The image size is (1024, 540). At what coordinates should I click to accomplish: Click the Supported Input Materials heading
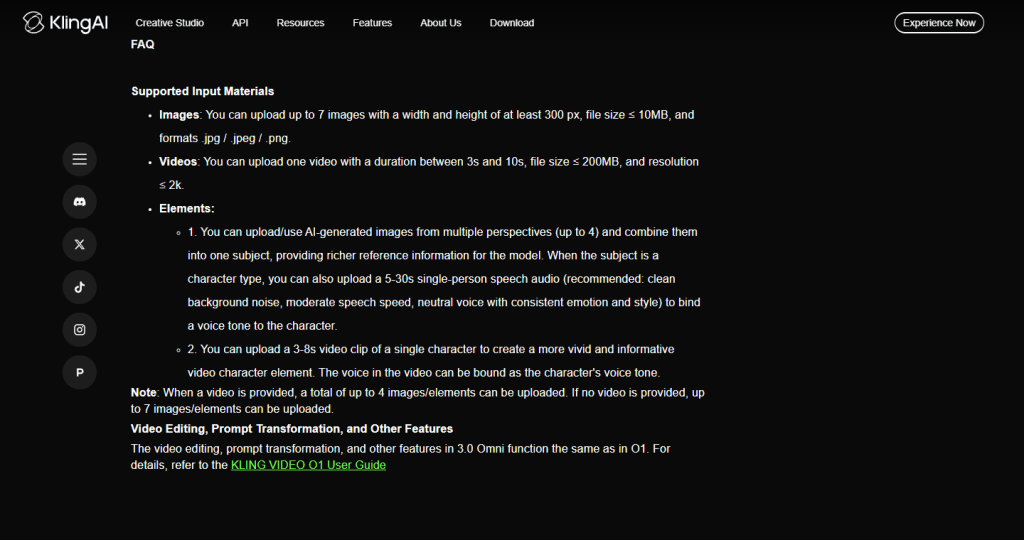[x=202, y=91]
